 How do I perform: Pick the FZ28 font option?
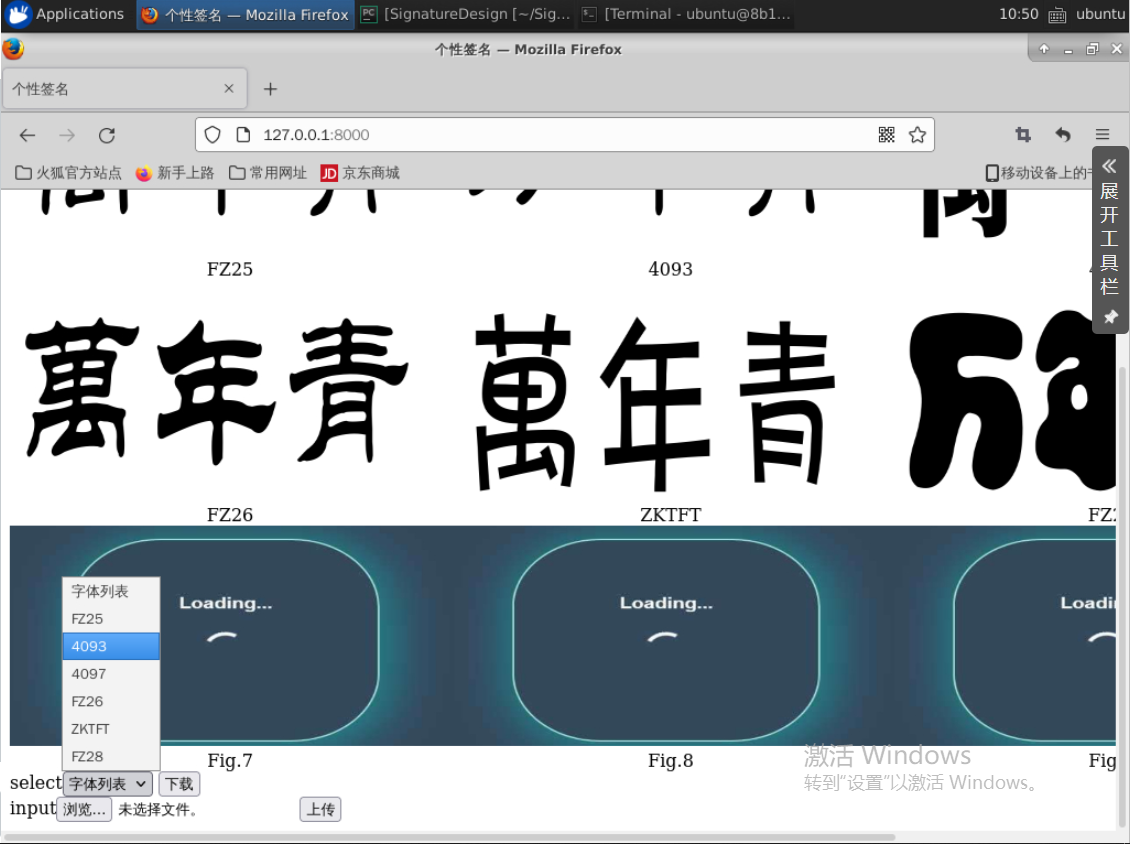[110, 756]
